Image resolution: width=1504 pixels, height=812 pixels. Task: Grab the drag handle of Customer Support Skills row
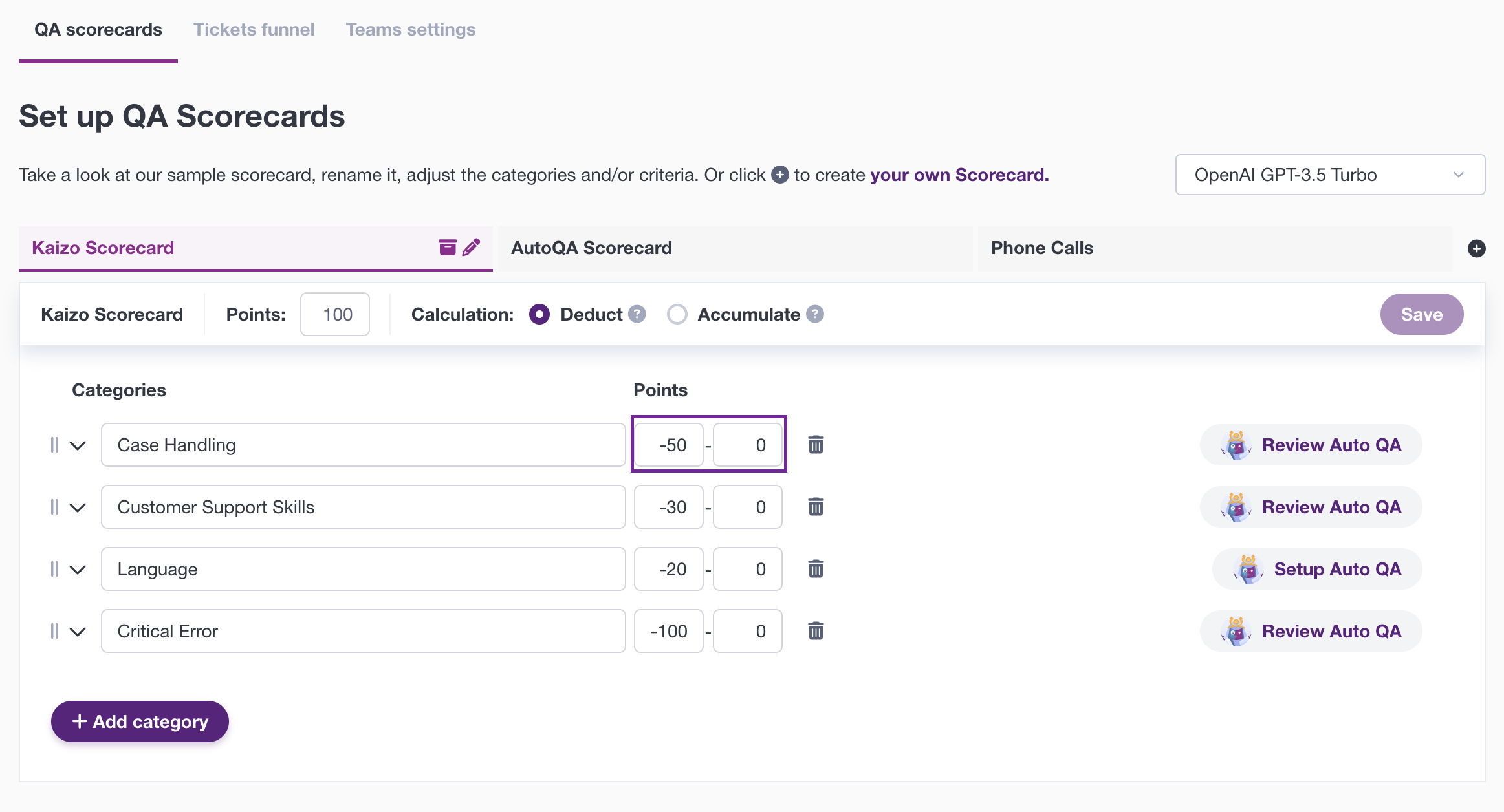pos(54,507)
